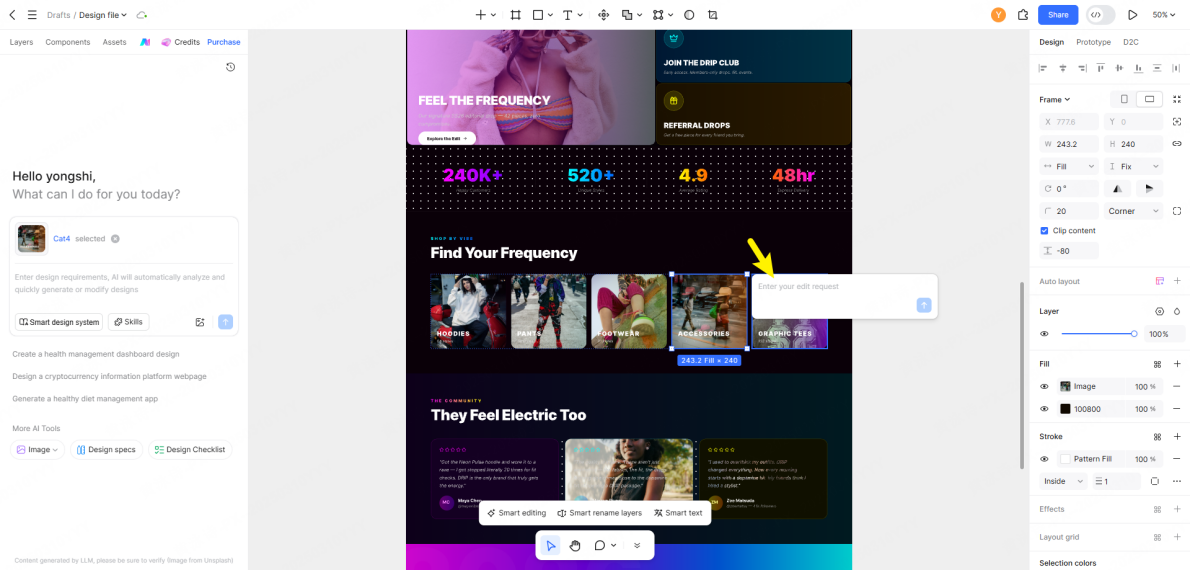Image resolution: width=1190 pixels, height=570 pixels.
Task: Submit the inline edit request arrow
Action: (x=924, y=305)
